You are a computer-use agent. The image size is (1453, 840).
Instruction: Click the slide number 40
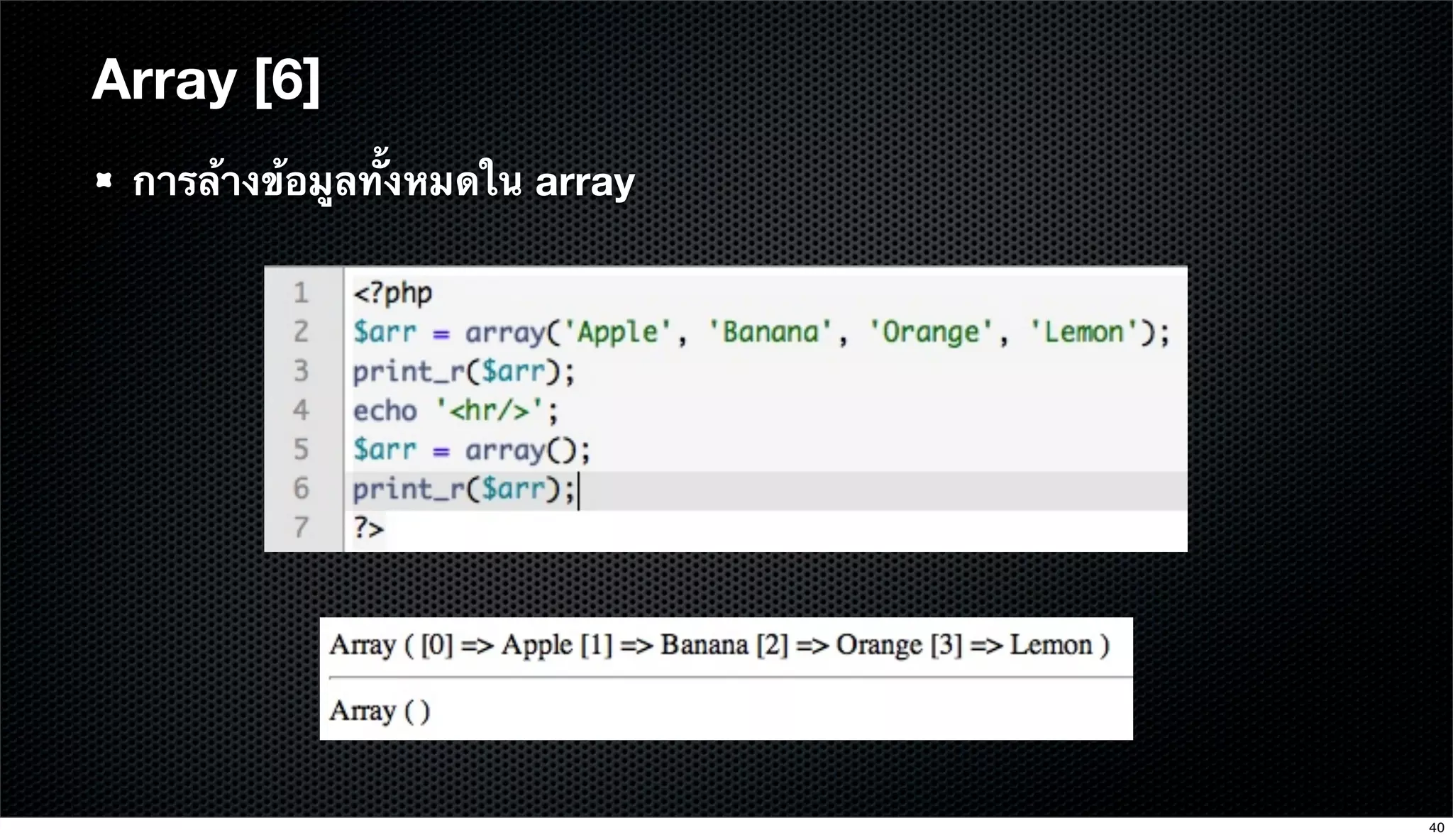pos(1436,828)
